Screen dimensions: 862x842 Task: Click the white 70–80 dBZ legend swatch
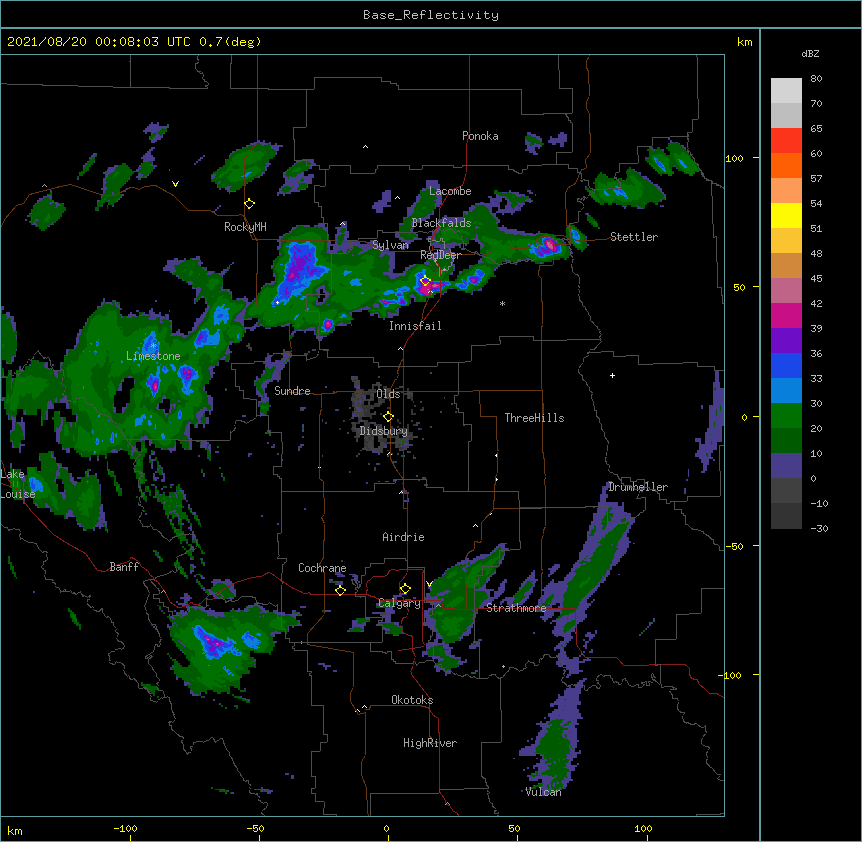[x=786, y=91]
